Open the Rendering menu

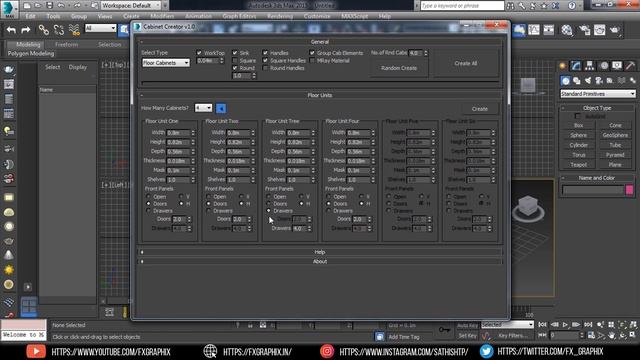tap(280, 16)
